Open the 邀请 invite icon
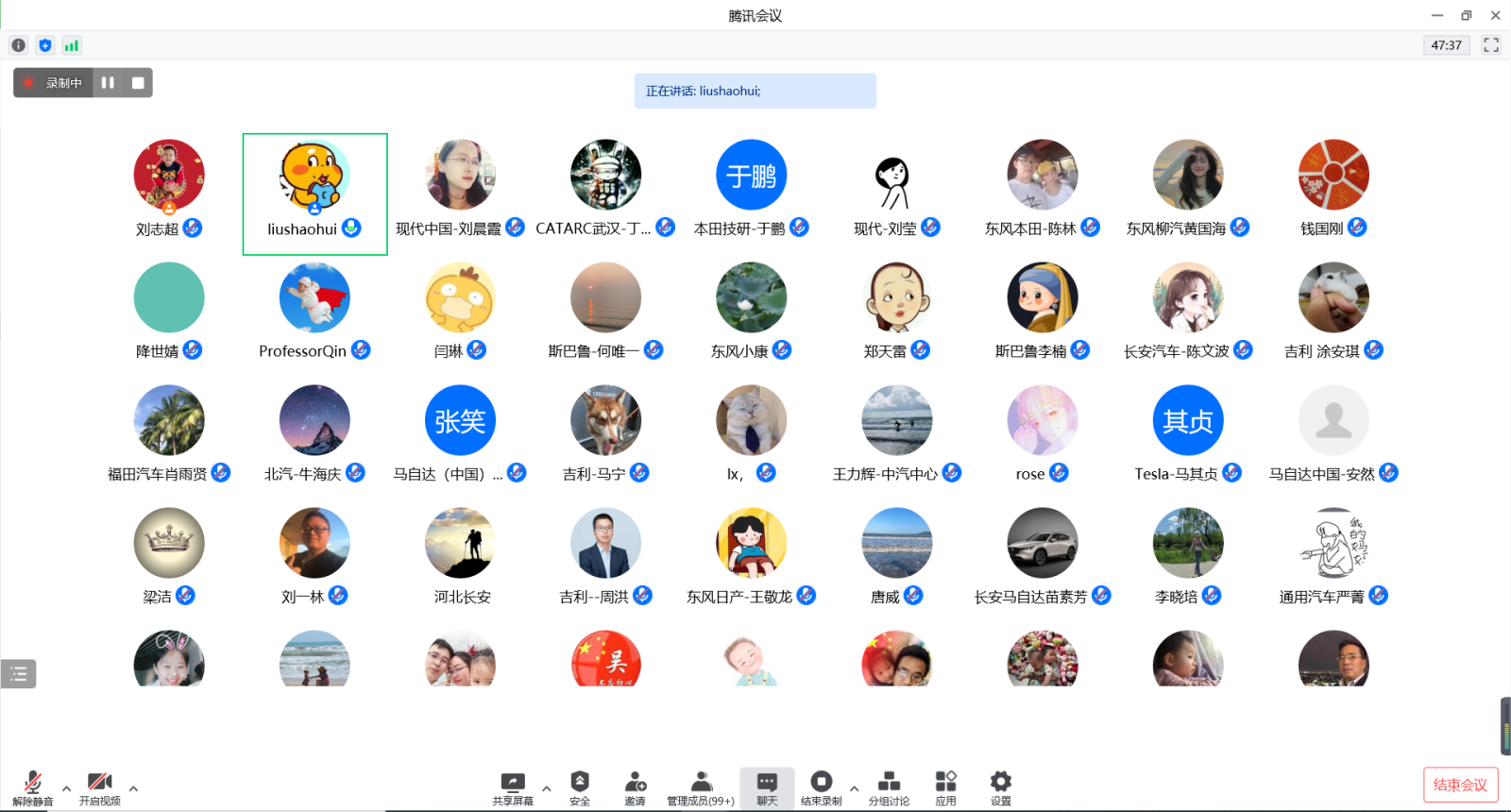This screenshot has height=812, width=1511. (635, 787)
